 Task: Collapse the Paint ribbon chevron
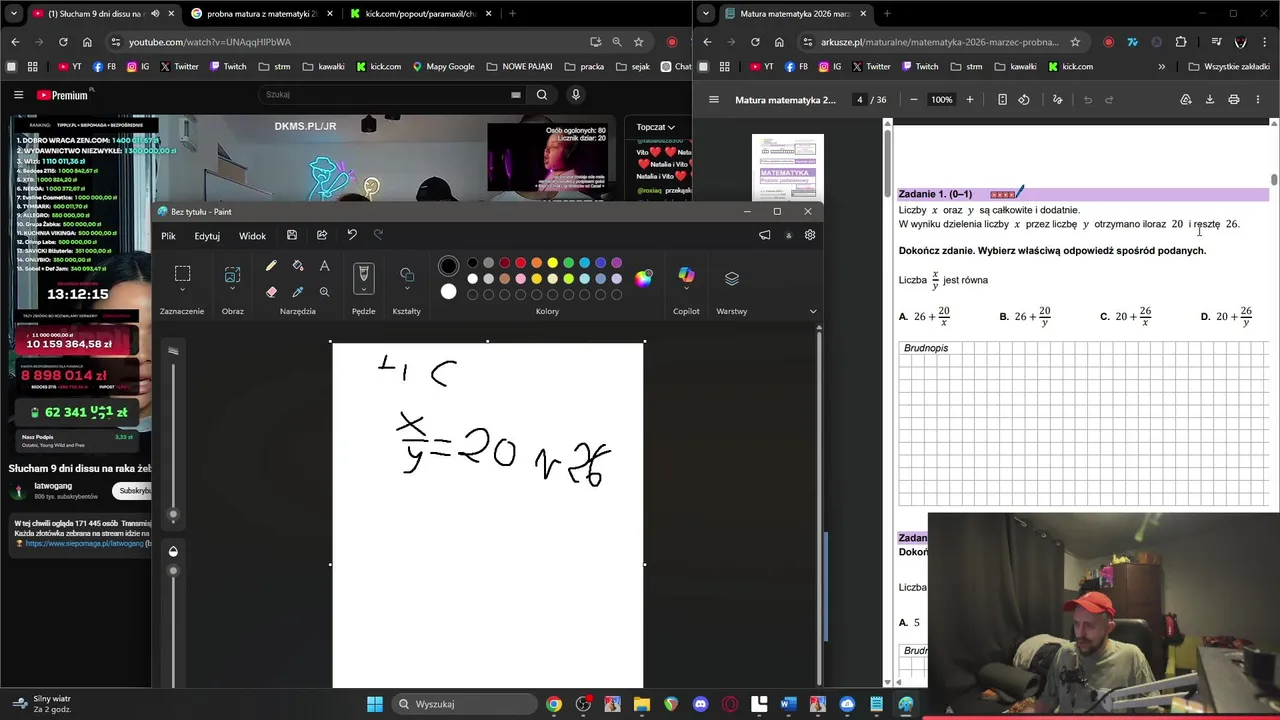pyautogui.click(x=813, y=311)
